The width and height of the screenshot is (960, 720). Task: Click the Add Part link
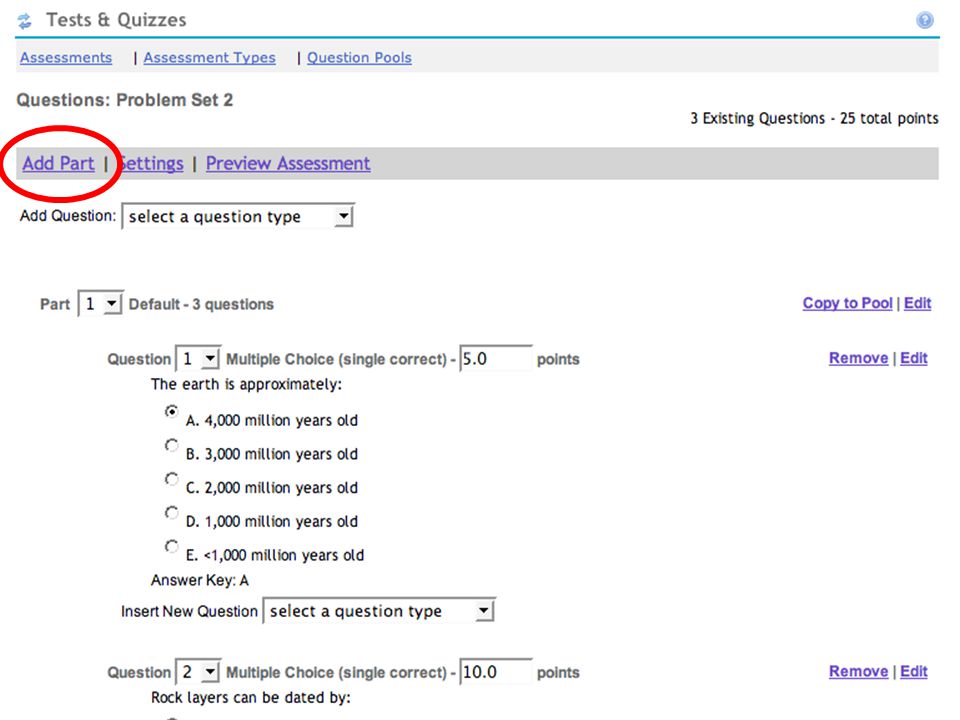click(59, 163)
